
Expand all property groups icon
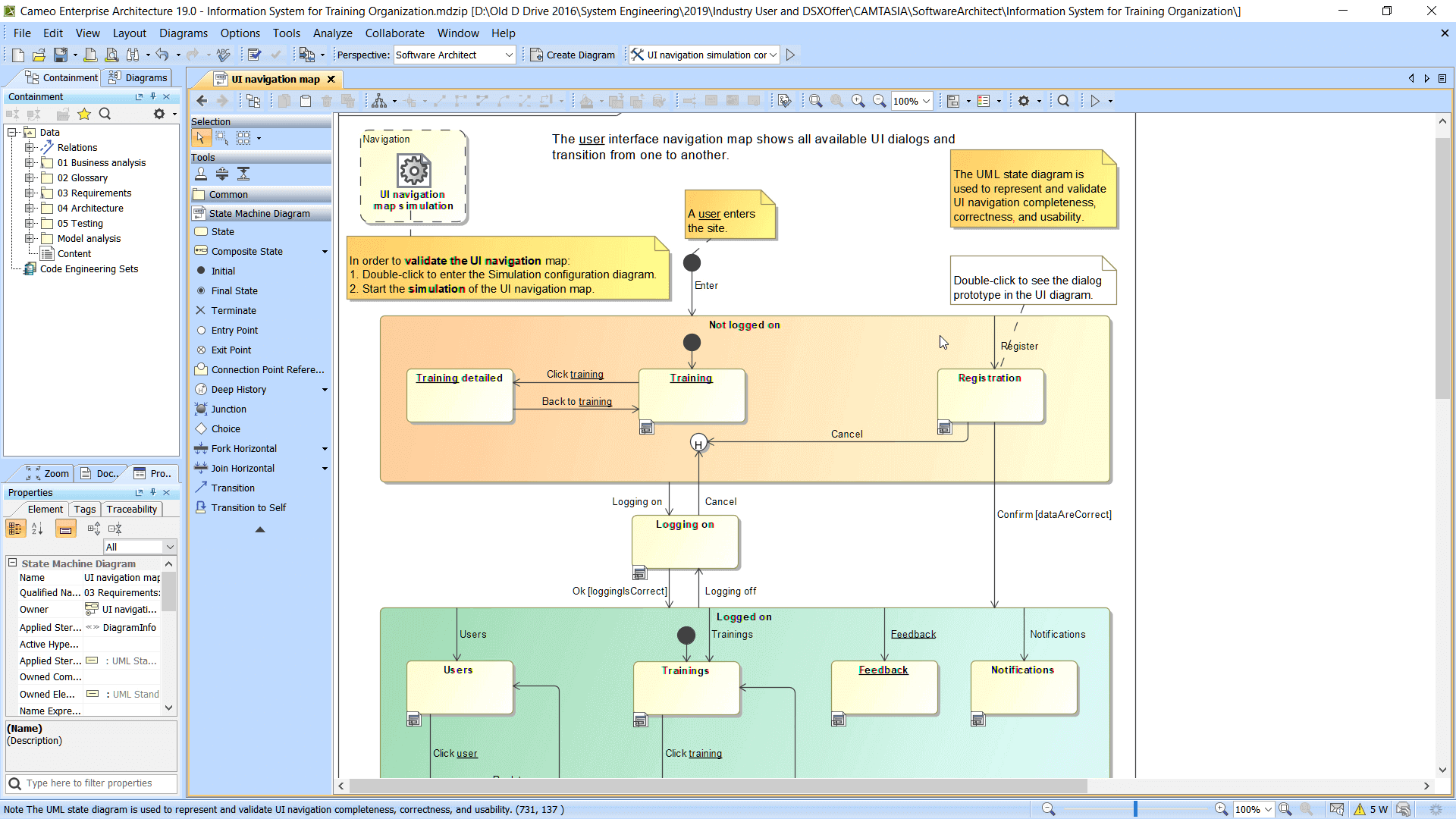pyautogui.click(x=94, y=529)
